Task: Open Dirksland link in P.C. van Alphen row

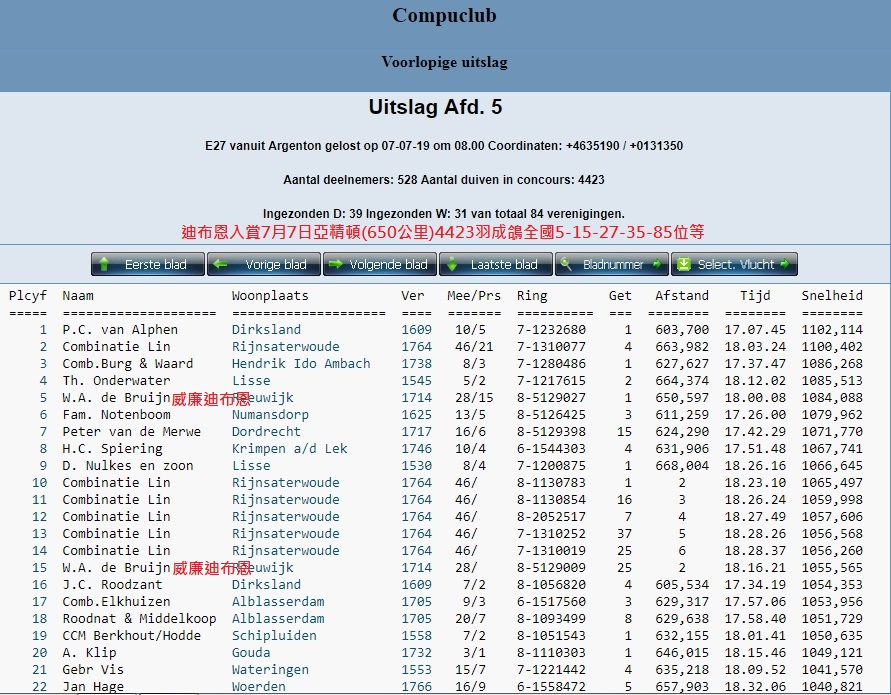Action: [x=266, y=330]
